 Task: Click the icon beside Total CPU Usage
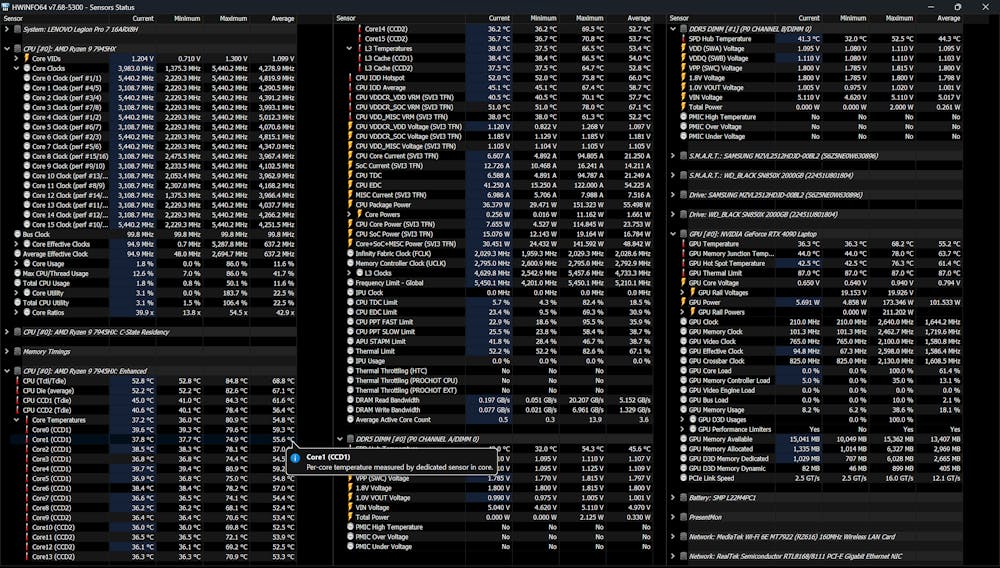point(17,283)
